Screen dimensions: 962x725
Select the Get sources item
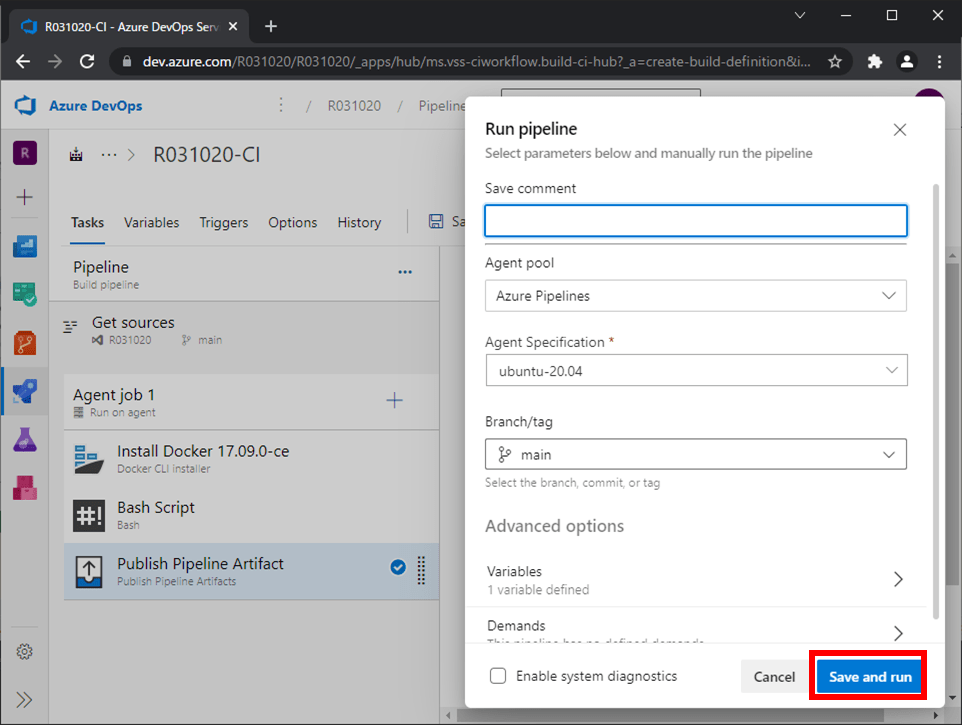pyautogui.click(x=252, y=330)
